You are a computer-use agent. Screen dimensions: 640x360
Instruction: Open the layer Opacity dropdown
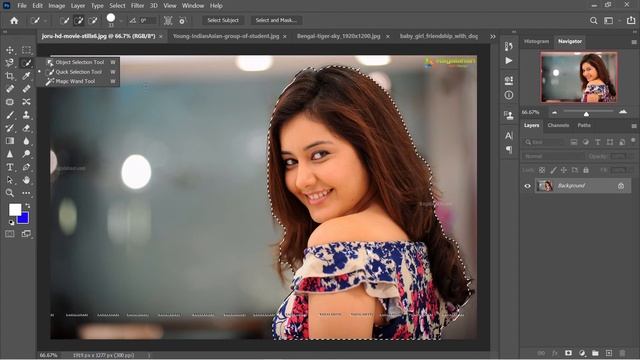pos(618,156)
